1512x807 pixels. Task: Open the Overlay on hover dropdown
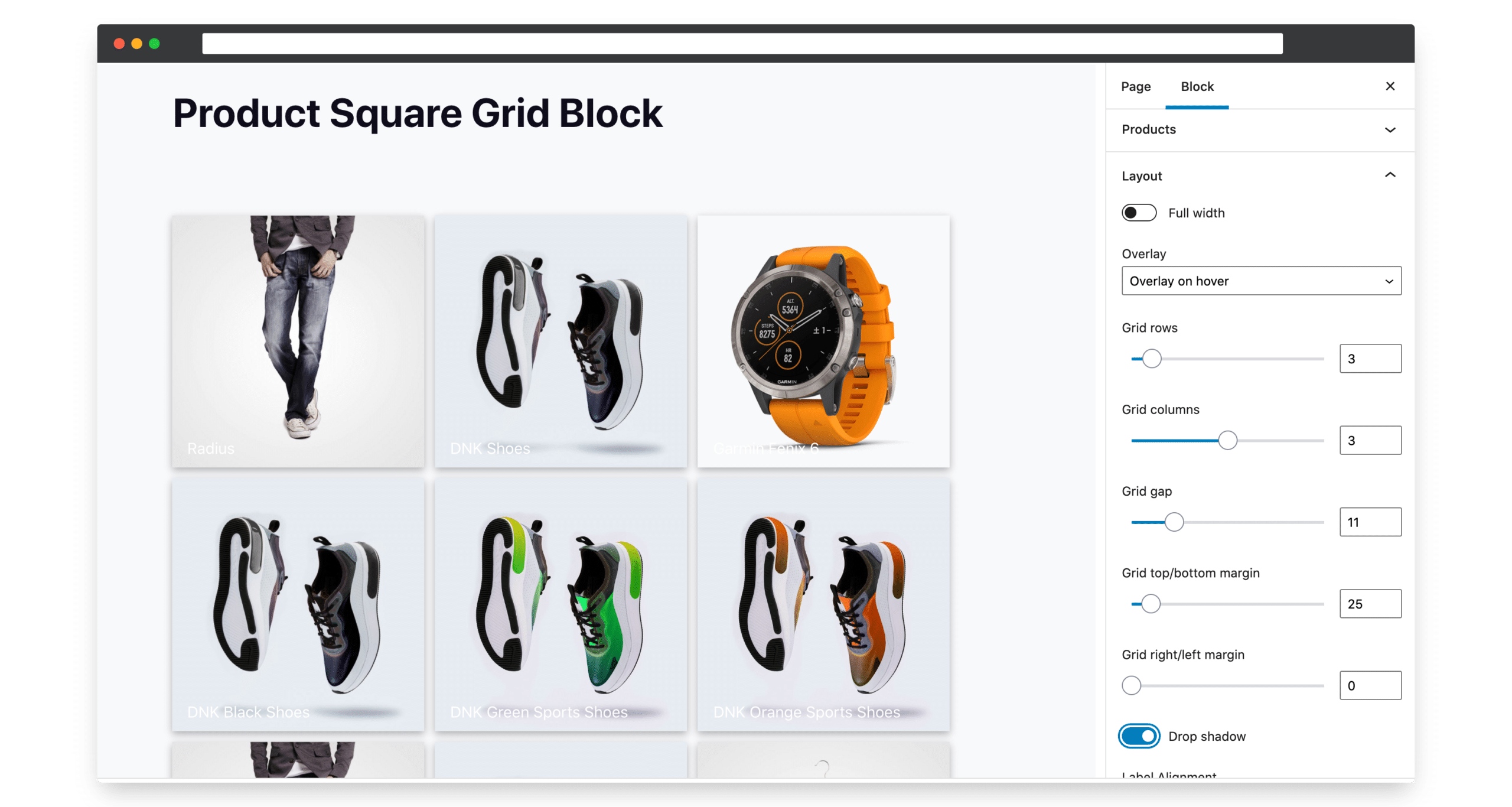(1260, 281)
